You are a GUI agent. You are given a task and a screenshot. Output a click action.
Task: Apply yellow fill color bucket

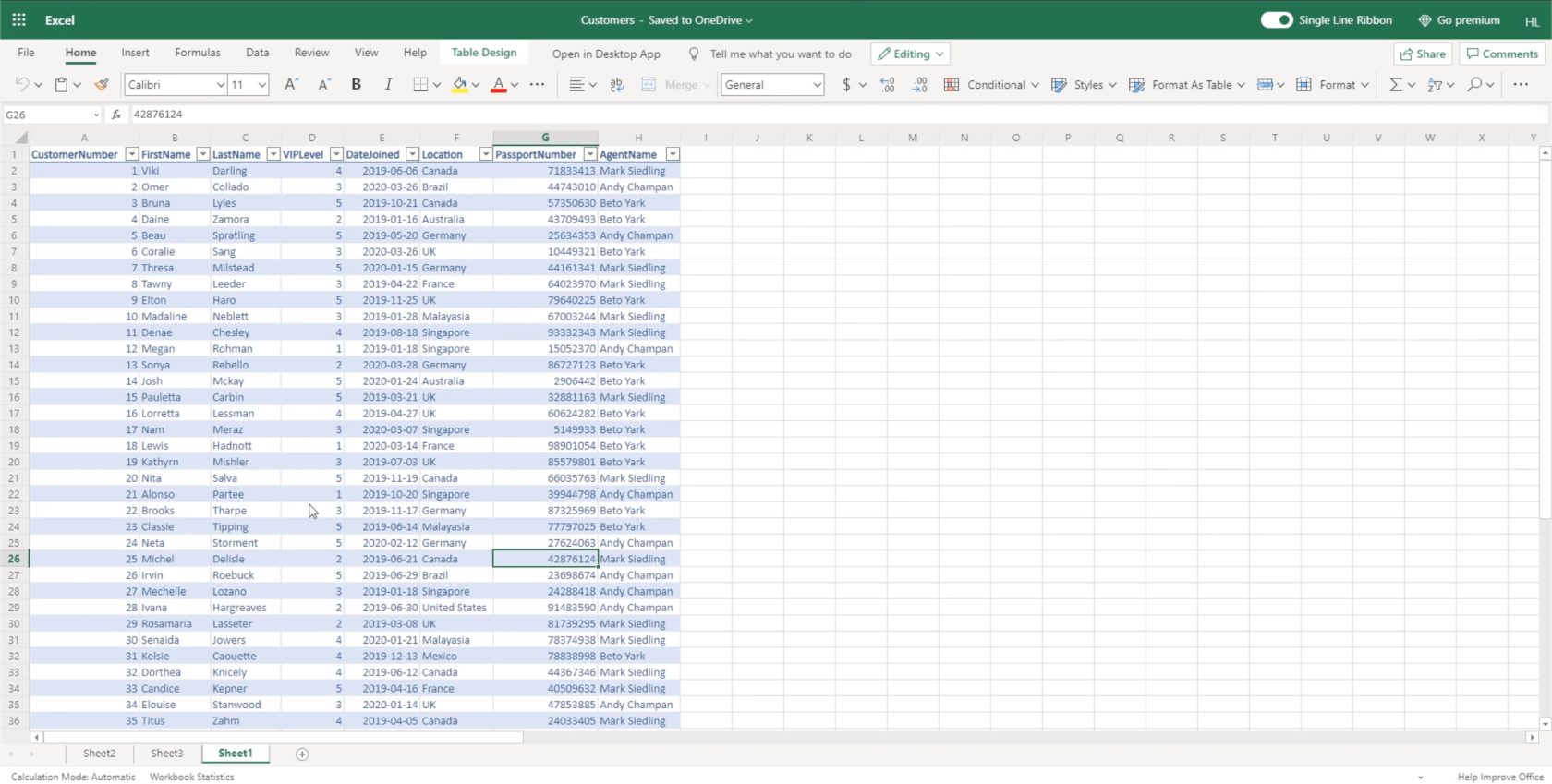tap(459, 84)
